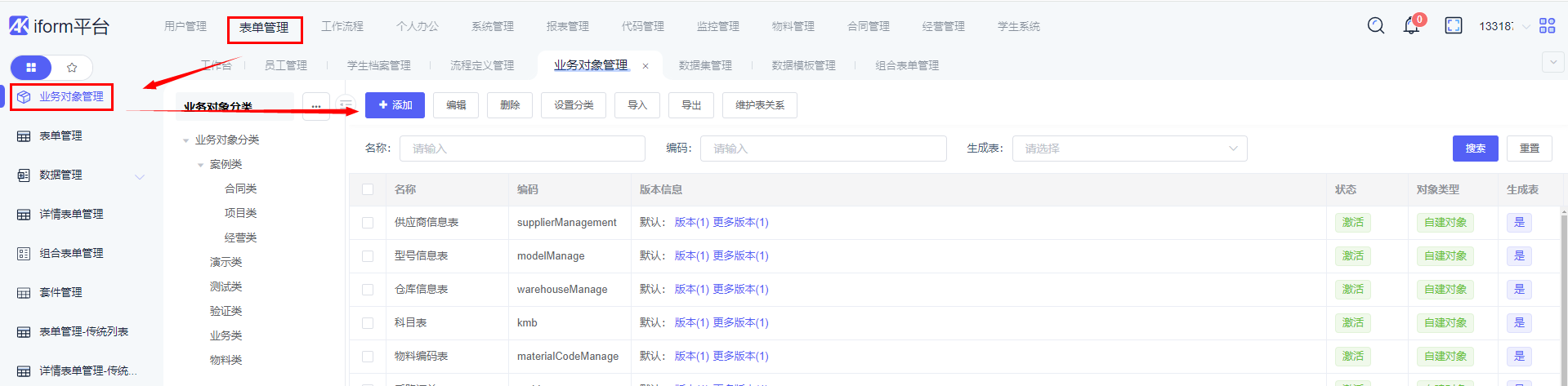Switch to grid menu view in sidebar
Viewport: 1568px width, 386px height.
31,68
